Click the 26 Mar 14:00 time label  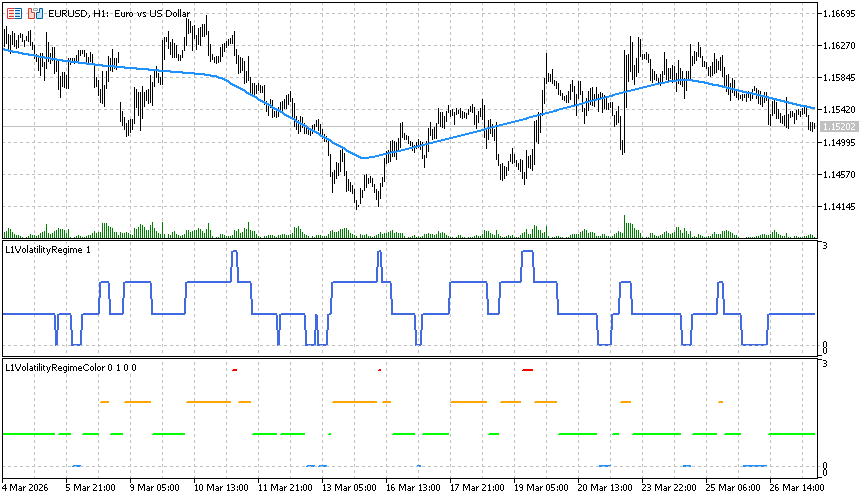point(797,487)
